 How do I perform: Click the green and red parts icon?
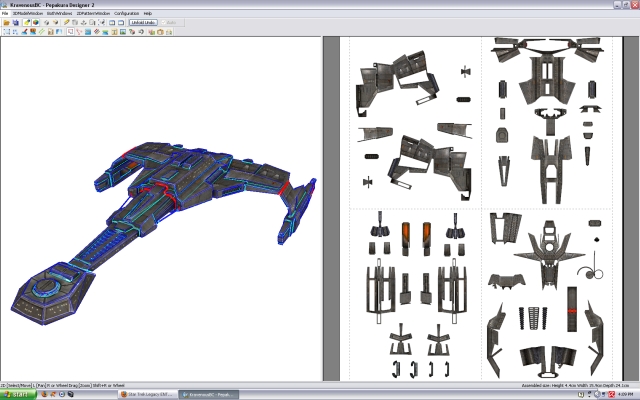[x=132, y=31]
